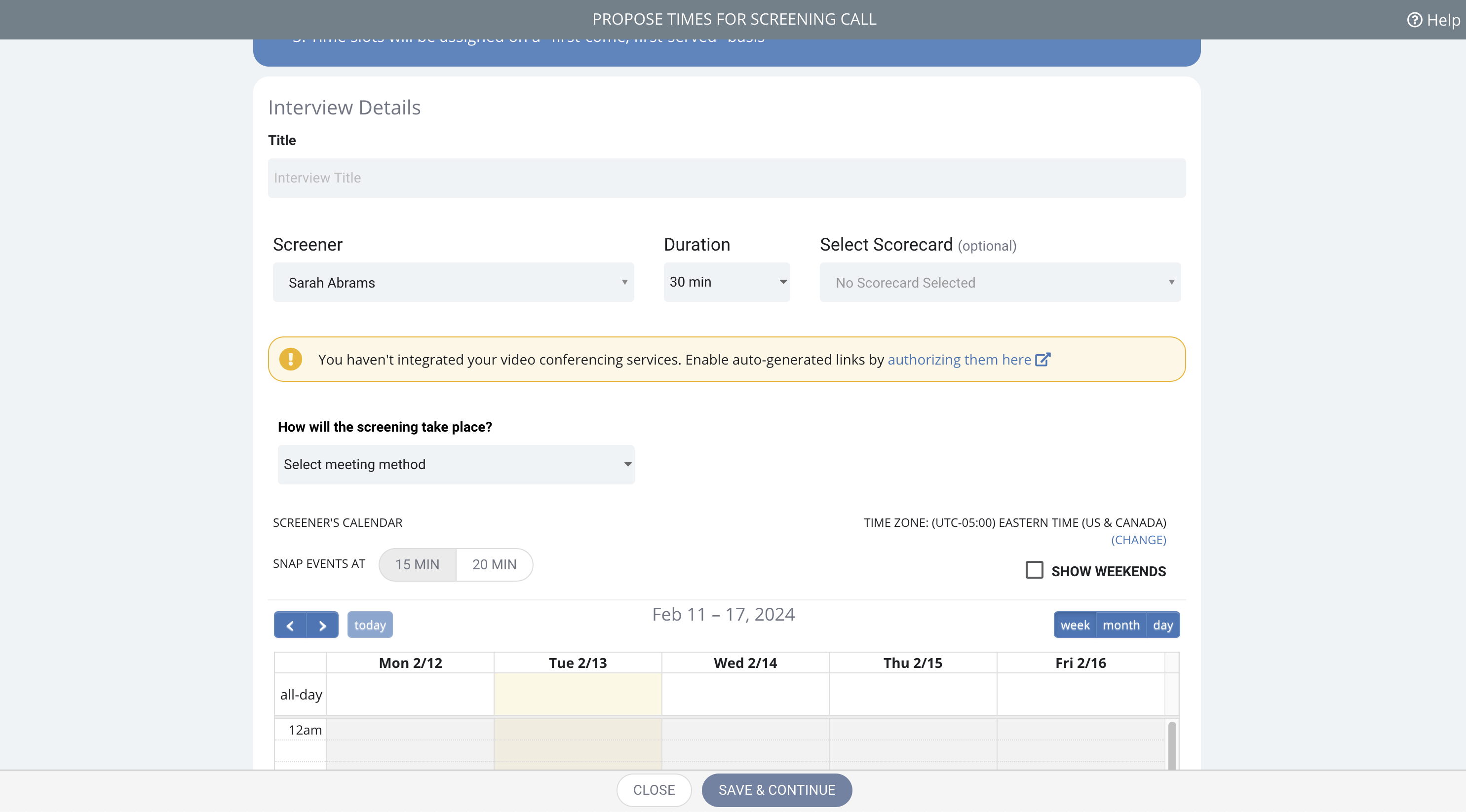The height and width of the screenshot is (812, 1466).
Task: Expand the Select meeting method dropdown
Action: [x=456, y=465]
